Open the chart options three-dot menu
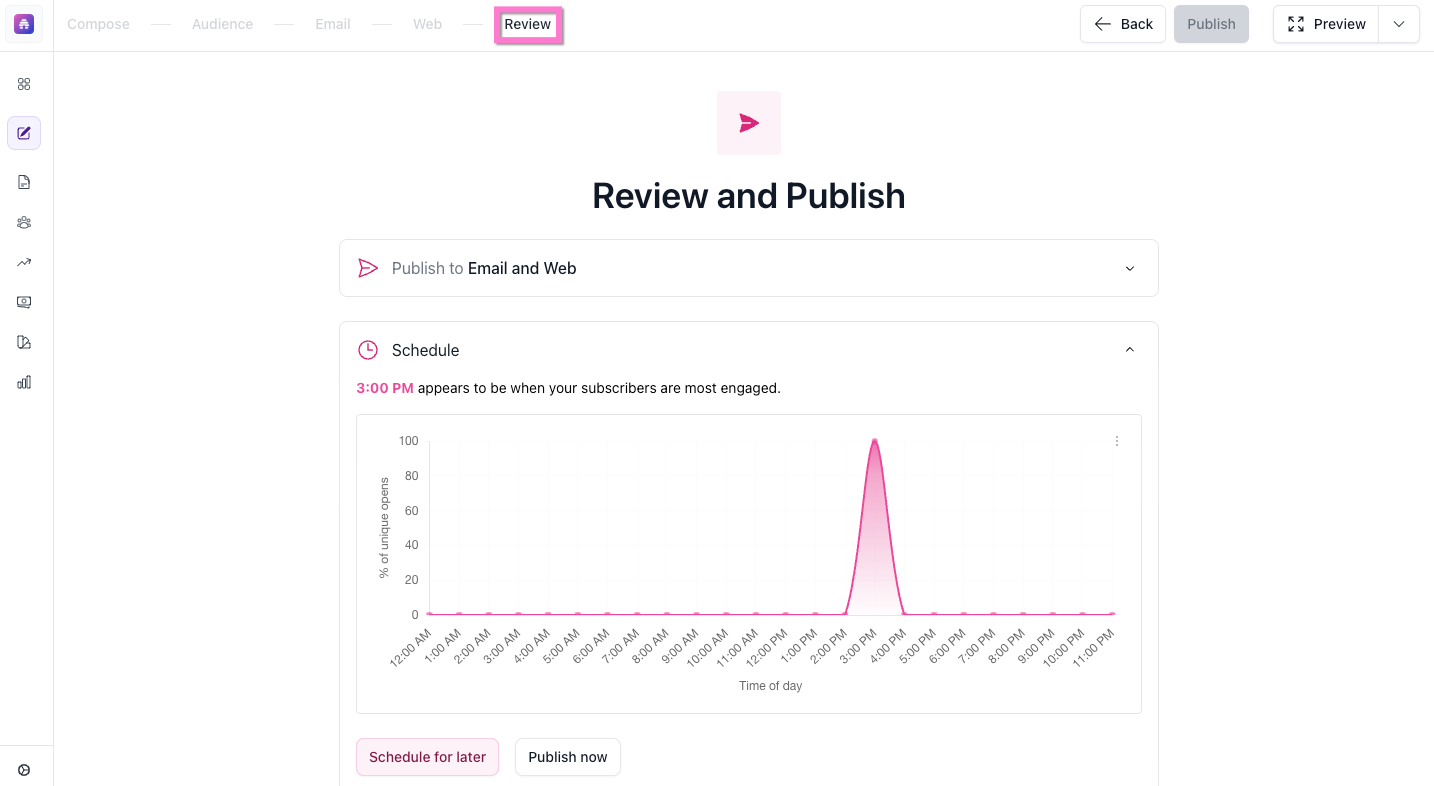The height and width of the screenshot is (786, 1434). coord(1117,441)
